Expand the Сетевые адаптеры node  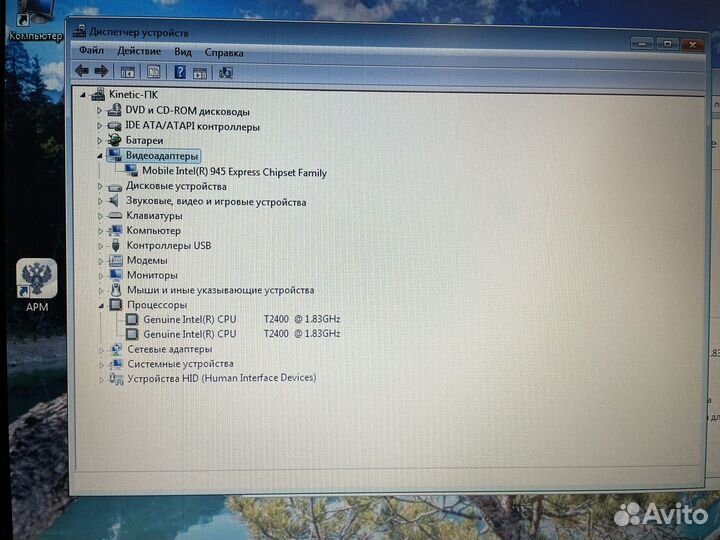pos(101,350)
